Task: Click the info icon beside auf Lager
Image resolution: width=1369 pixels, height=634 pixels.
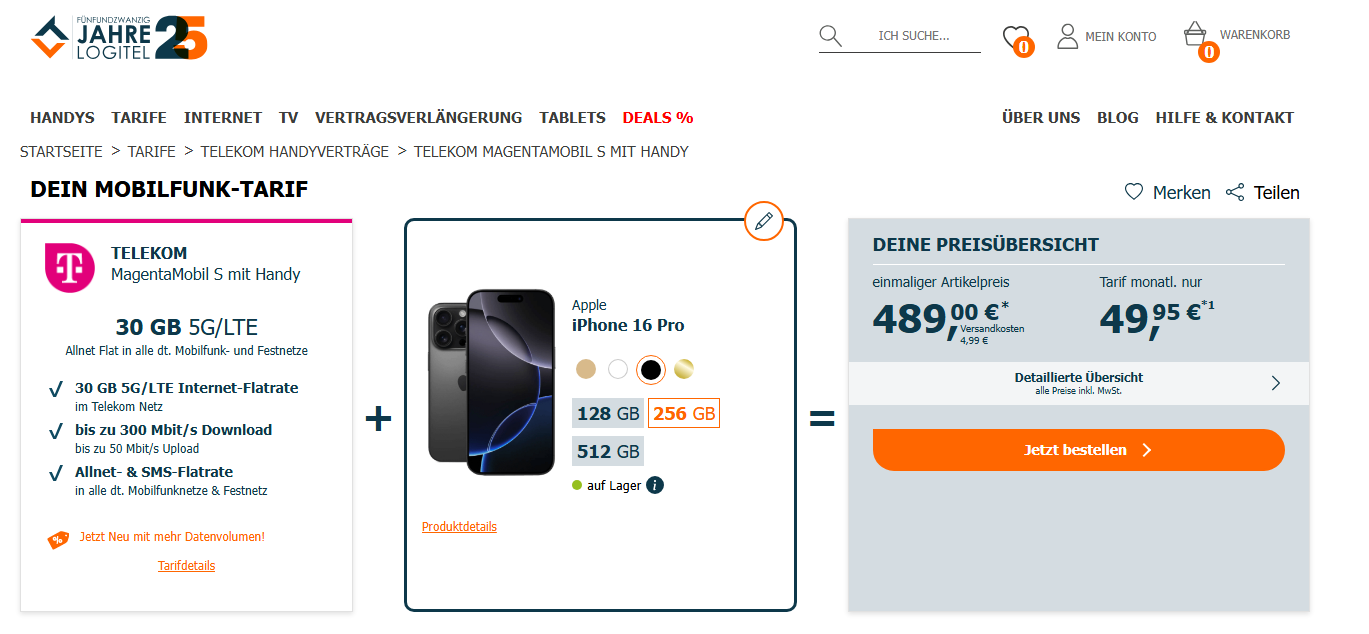Action: 655,485
